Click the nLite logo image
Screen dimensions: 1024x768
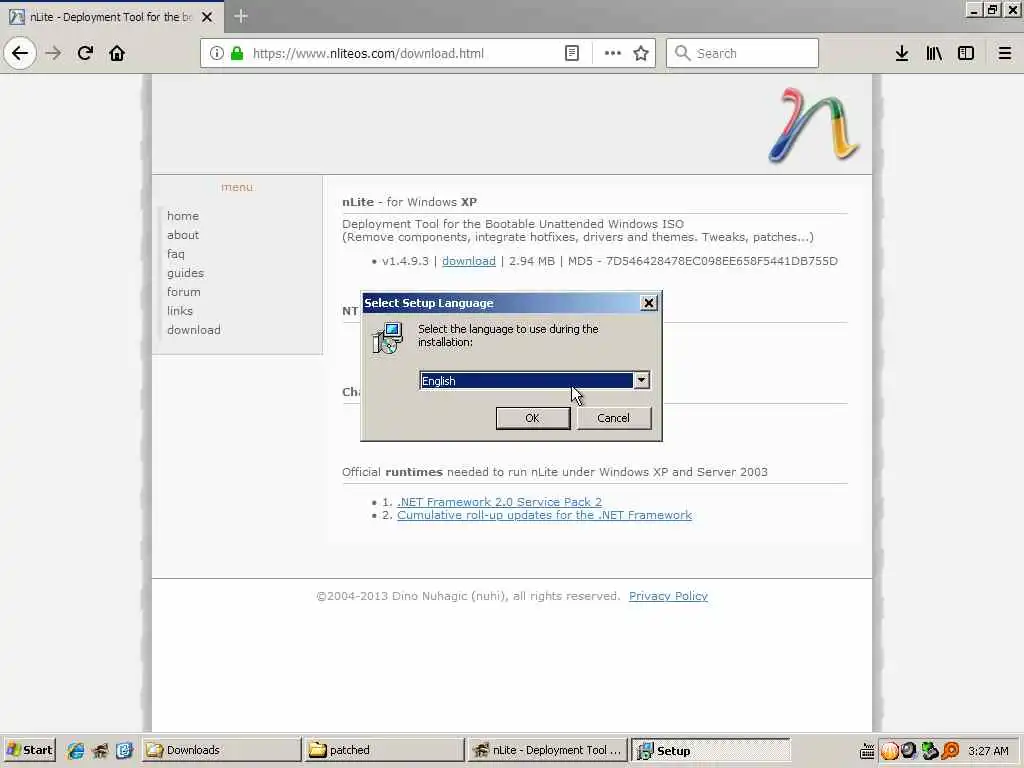(x=814, y=124)
